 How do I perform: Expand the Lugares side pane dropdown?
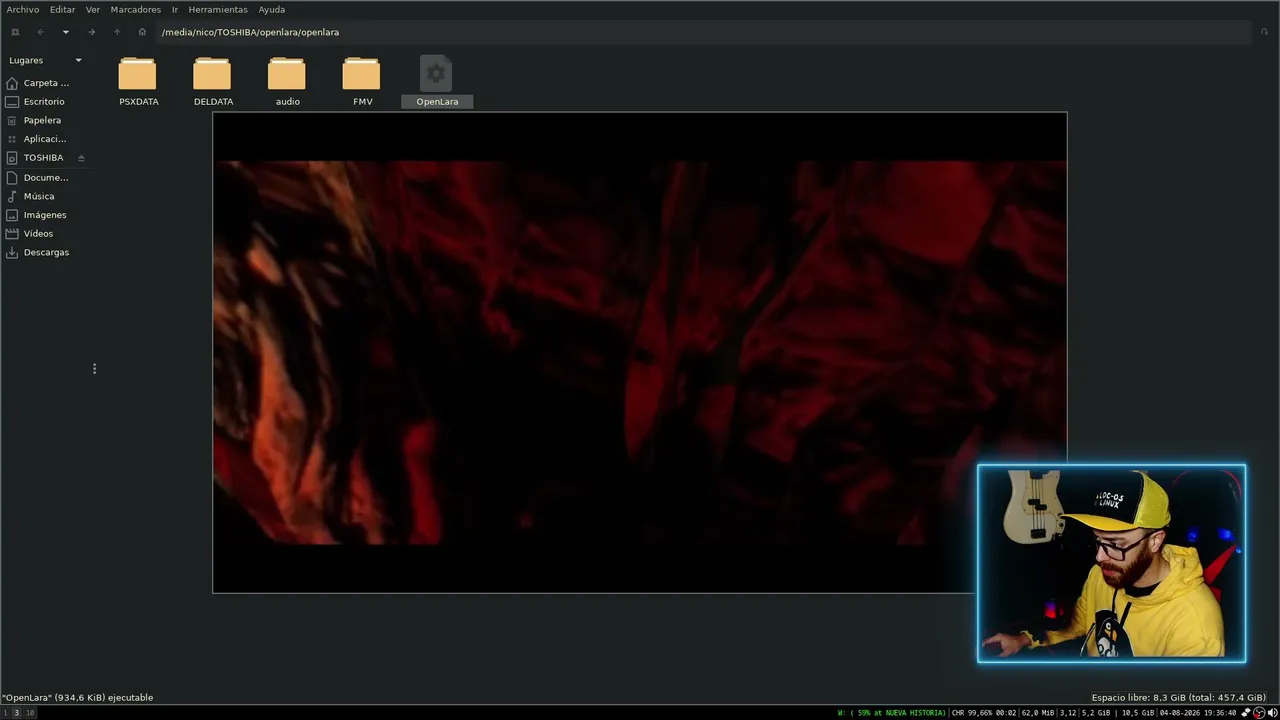(x=79, y=60)
